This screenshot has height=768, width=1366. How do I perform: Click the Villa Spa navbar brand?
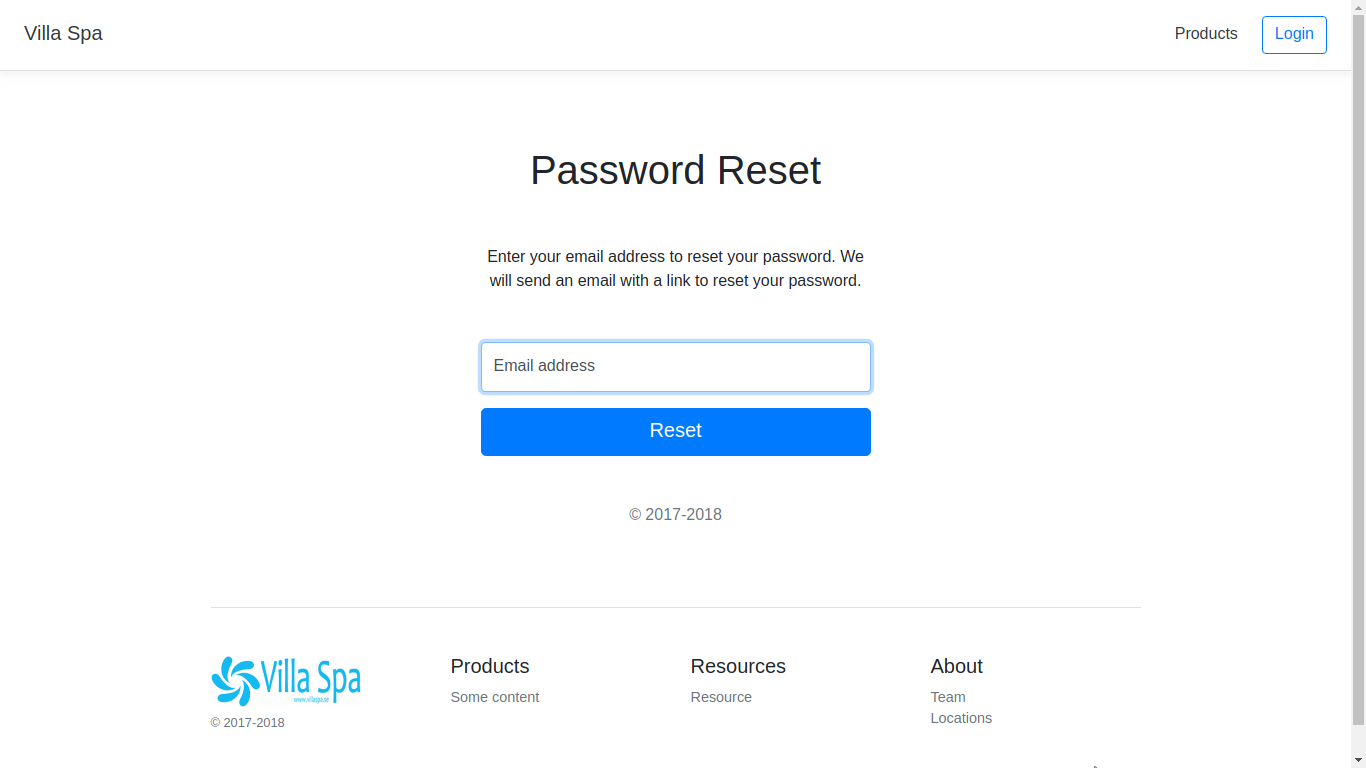[63, 34]
